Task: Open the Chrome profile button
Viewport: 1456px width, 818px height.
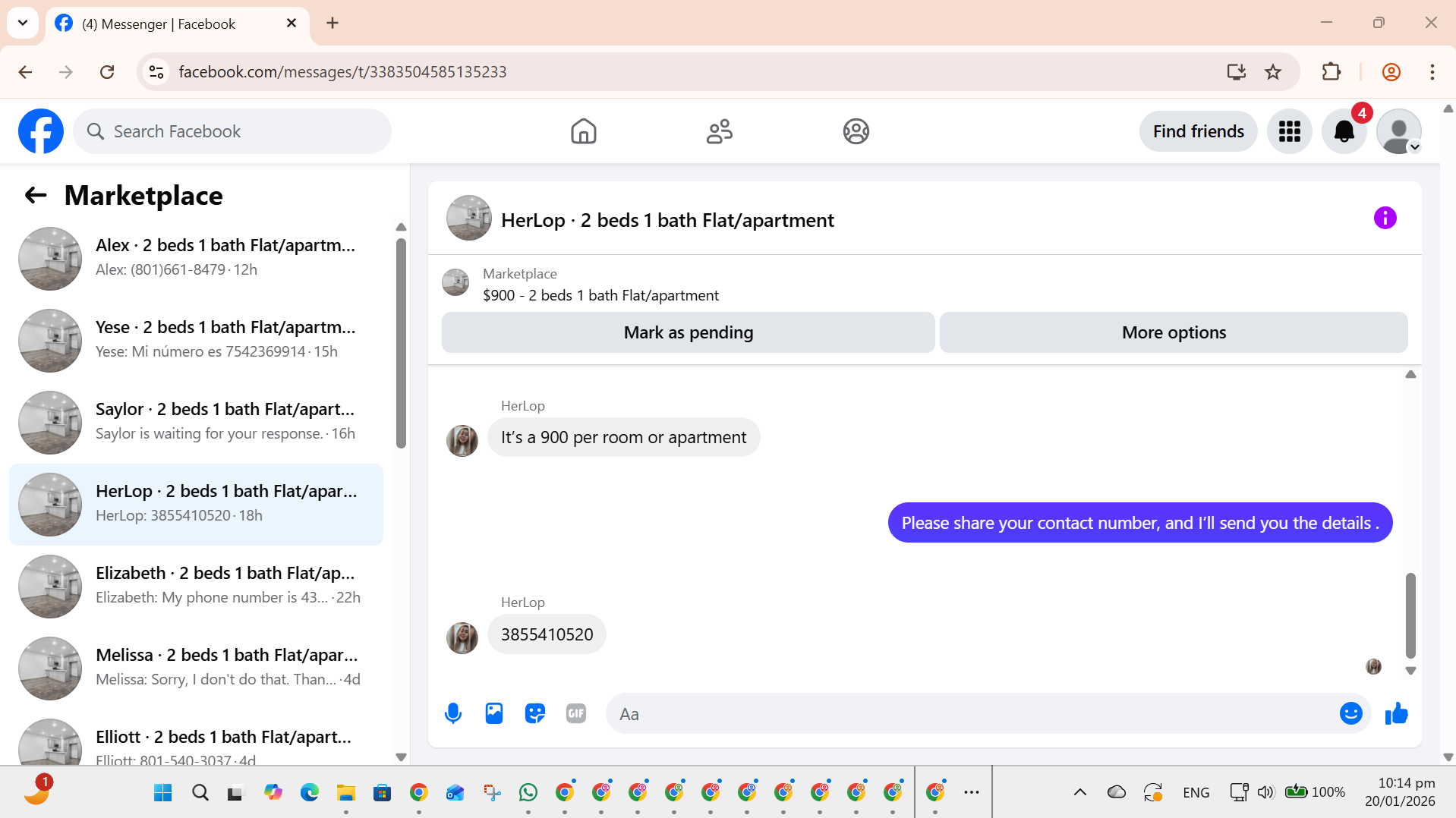Action: pyautogui.click(x=1391, y=72)
